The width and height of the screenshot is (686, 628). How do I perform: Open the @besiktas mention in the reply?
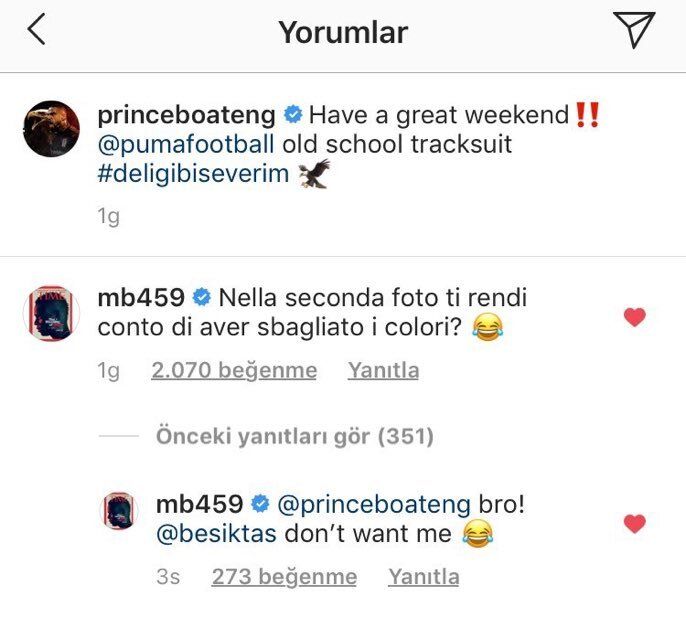217,534
